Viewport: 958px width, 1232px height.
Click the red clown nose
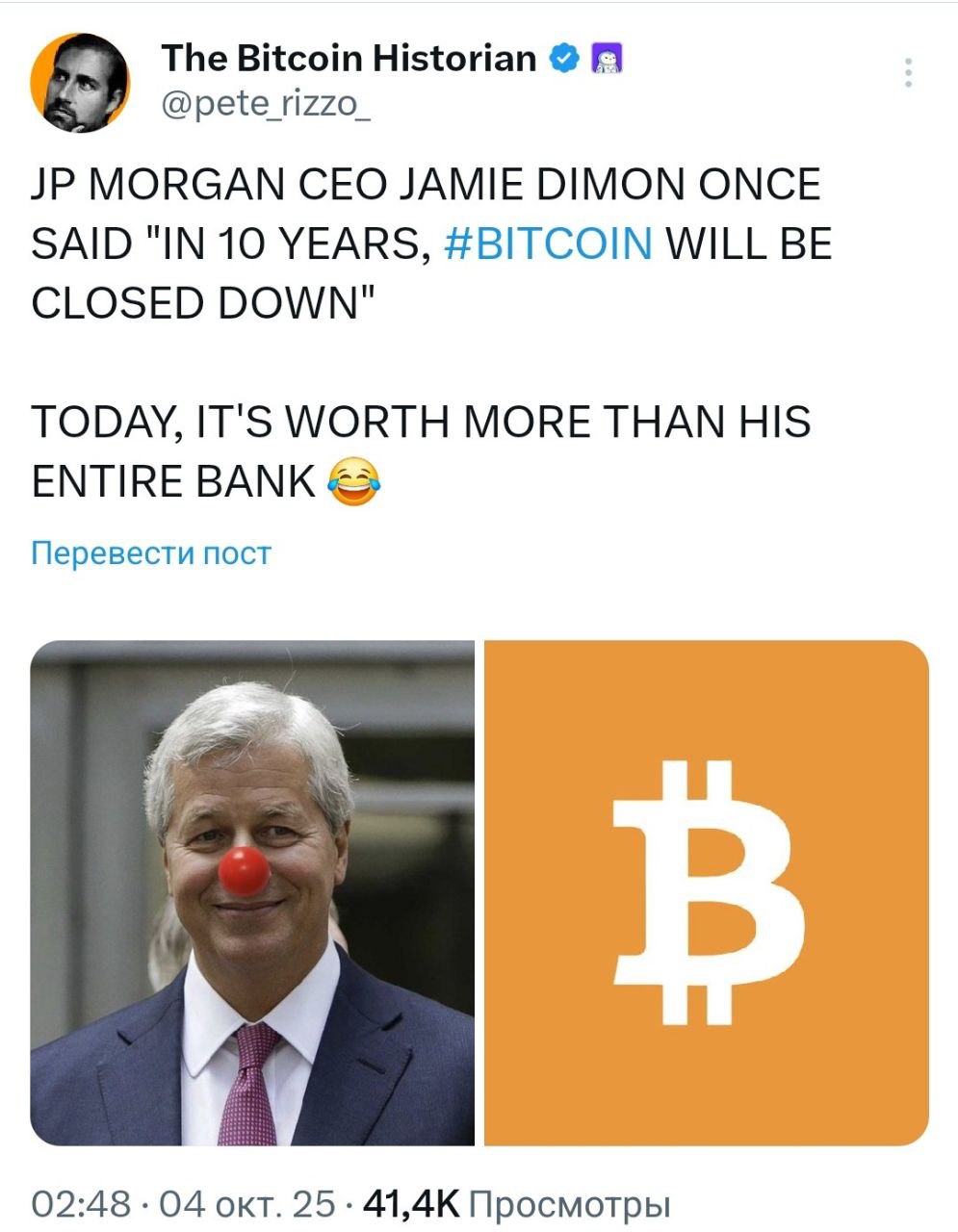tap(243, 871)
